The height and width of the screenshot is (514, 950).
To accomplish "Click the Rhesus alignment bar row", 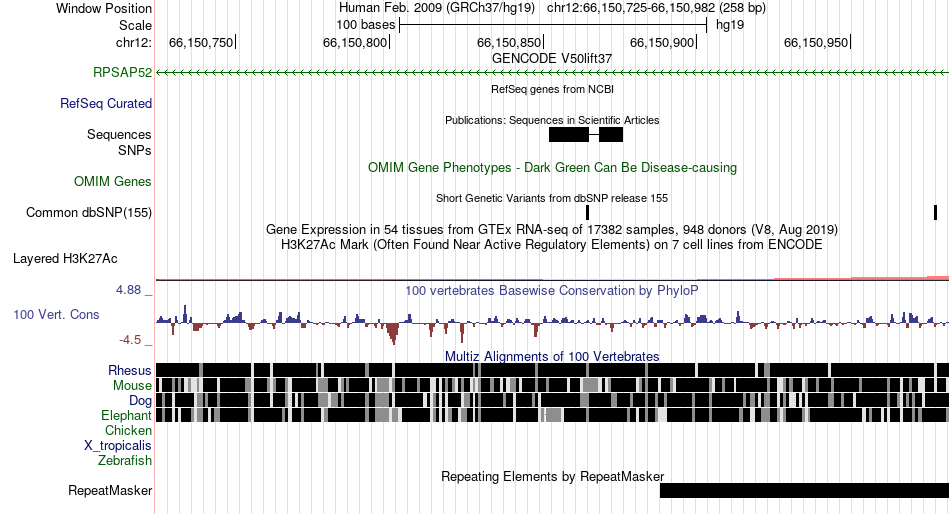I will [x=553, y=370].
